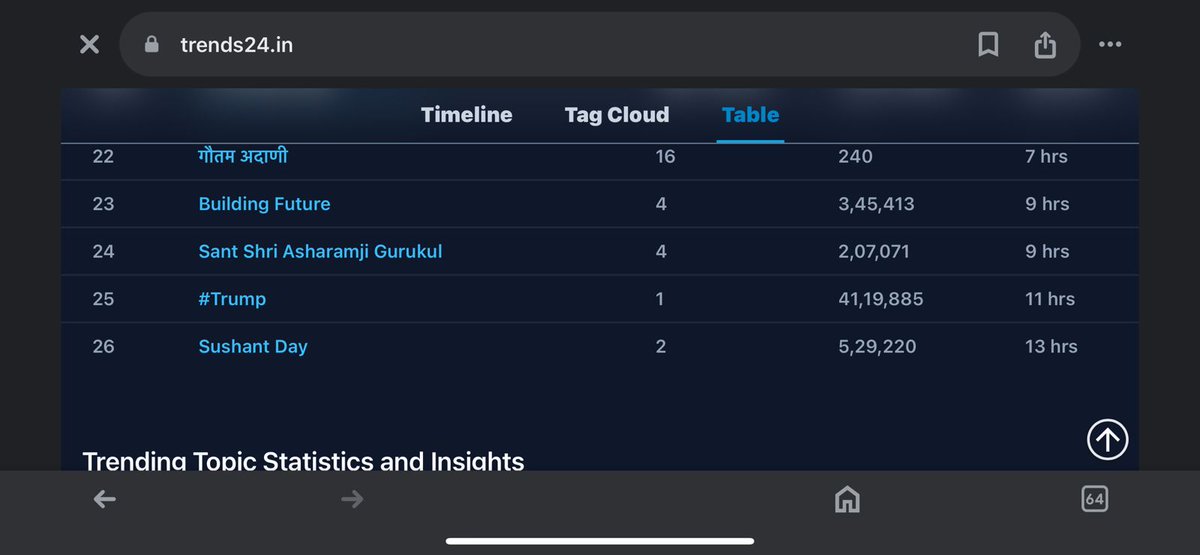1200x555 pixels.
Task: Open the share sheet icon
Action: [1045, 44]
